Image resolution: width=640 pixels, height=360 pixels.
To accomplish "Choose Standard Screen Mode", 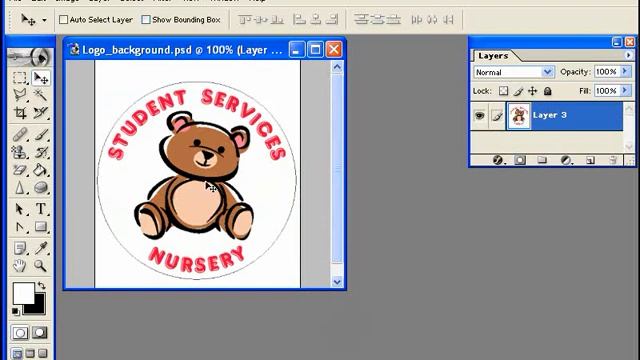I will pyautogui.click(x=17, y=353).
